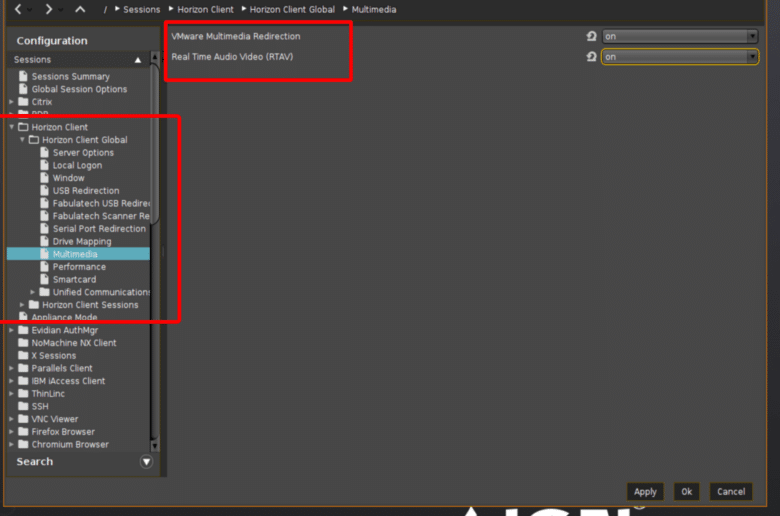Expand Unified Communications folder
This screenshot has height=516, width=780.
(32, 292)
